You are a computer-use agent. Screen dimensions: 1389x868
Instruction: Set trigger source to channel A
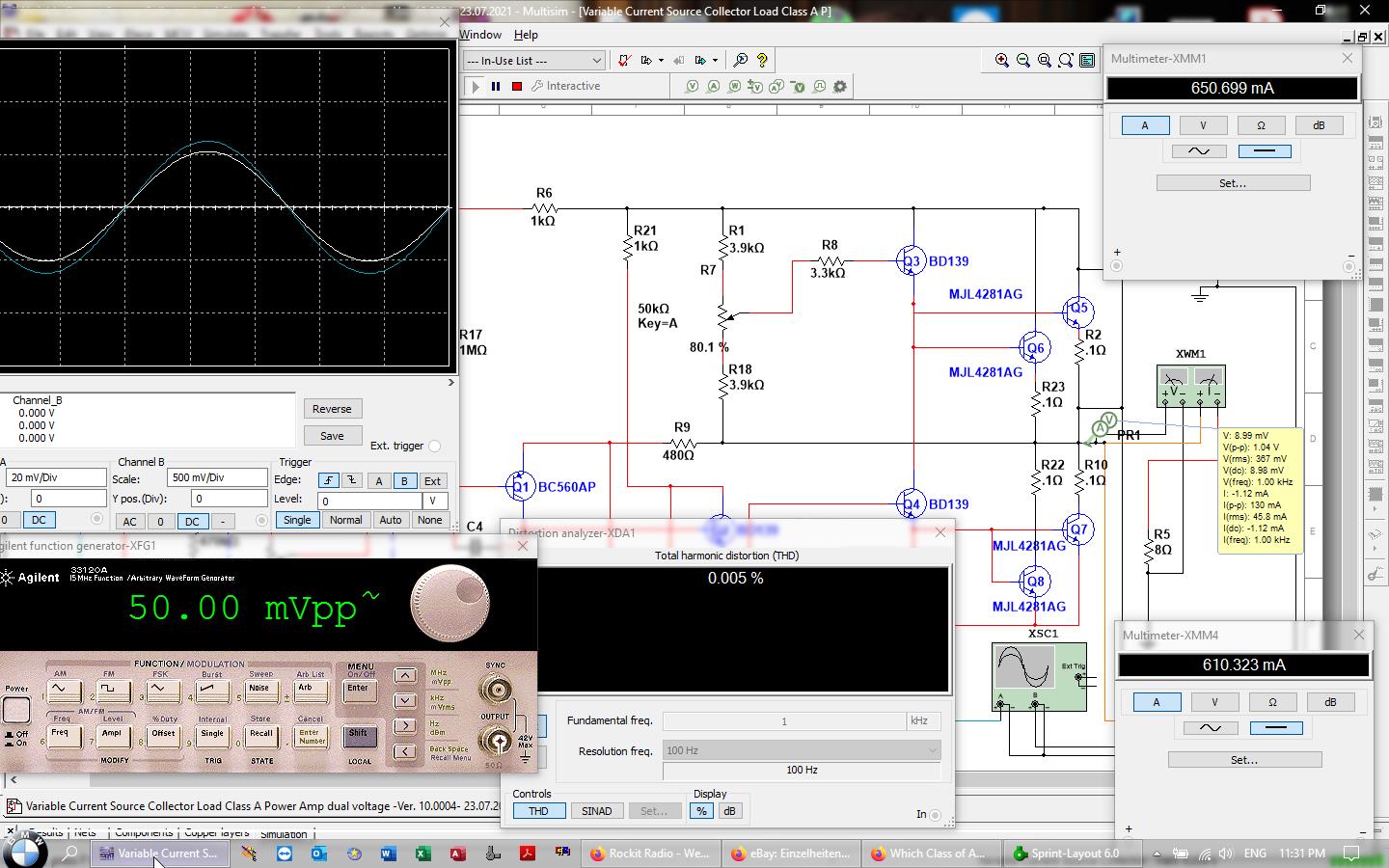point(379,480)
